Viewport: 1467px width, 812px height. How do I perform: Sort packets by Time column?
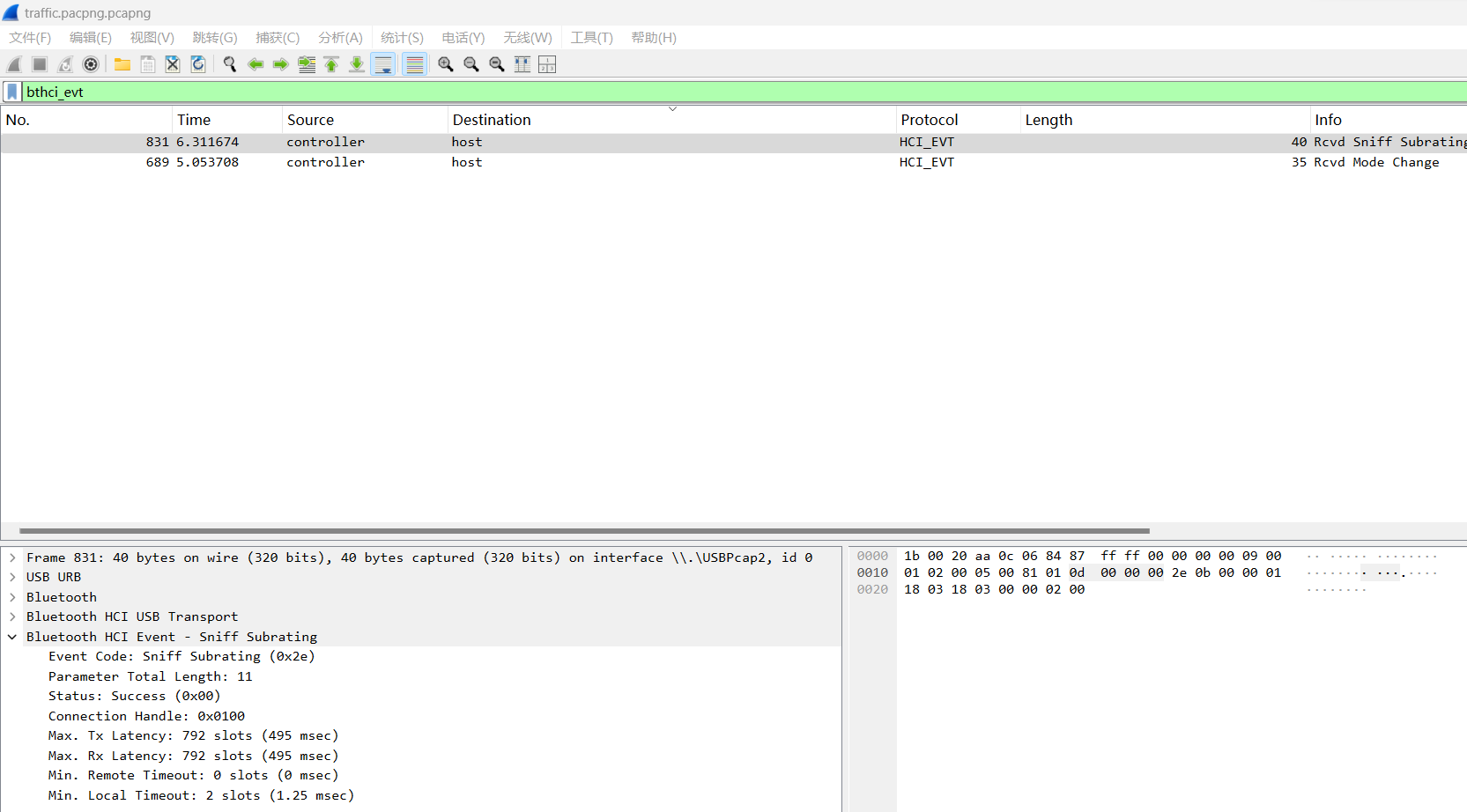click(227, 120)
